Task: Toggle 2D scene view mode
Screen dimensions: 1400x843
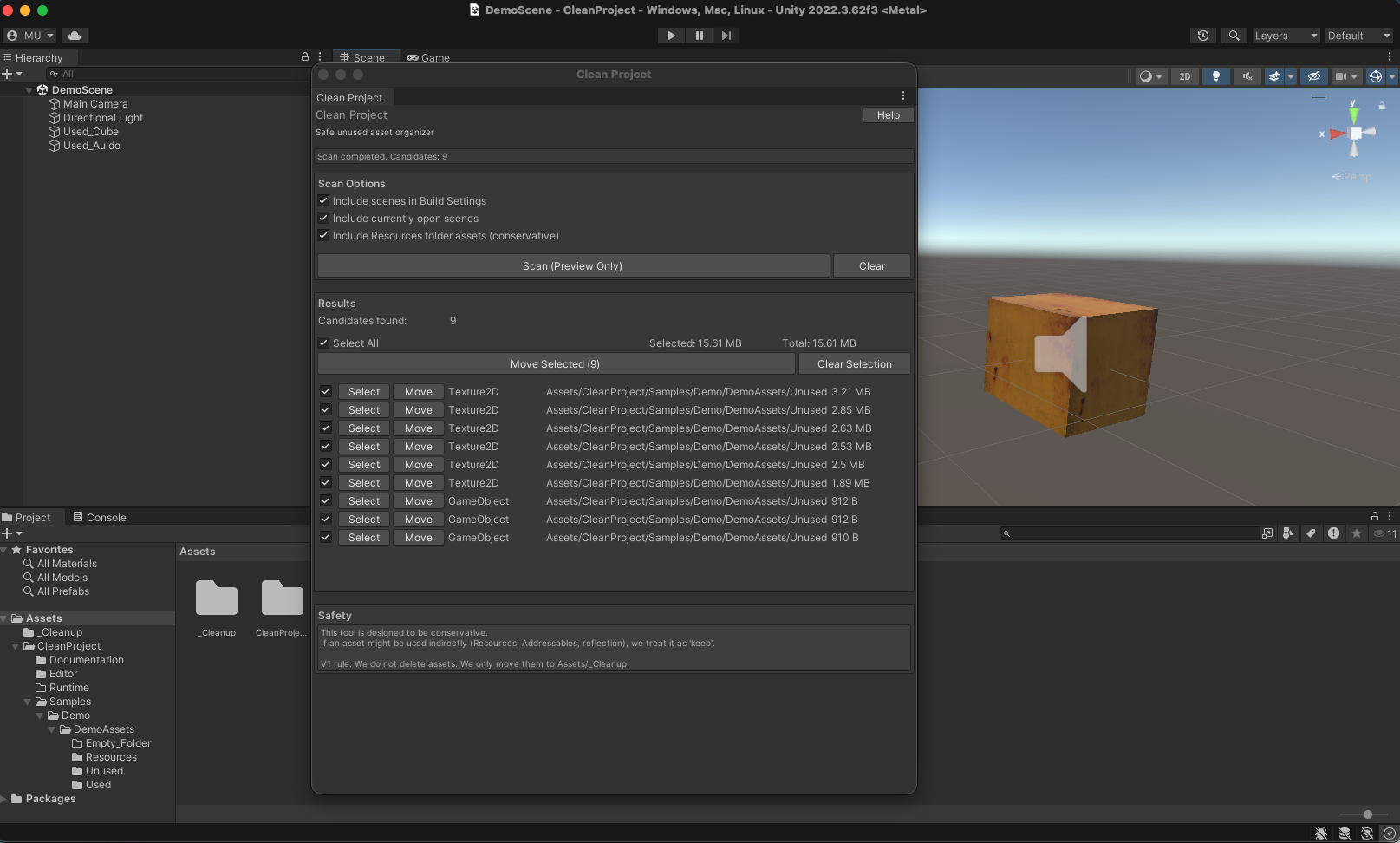Action: [1184, 76]
